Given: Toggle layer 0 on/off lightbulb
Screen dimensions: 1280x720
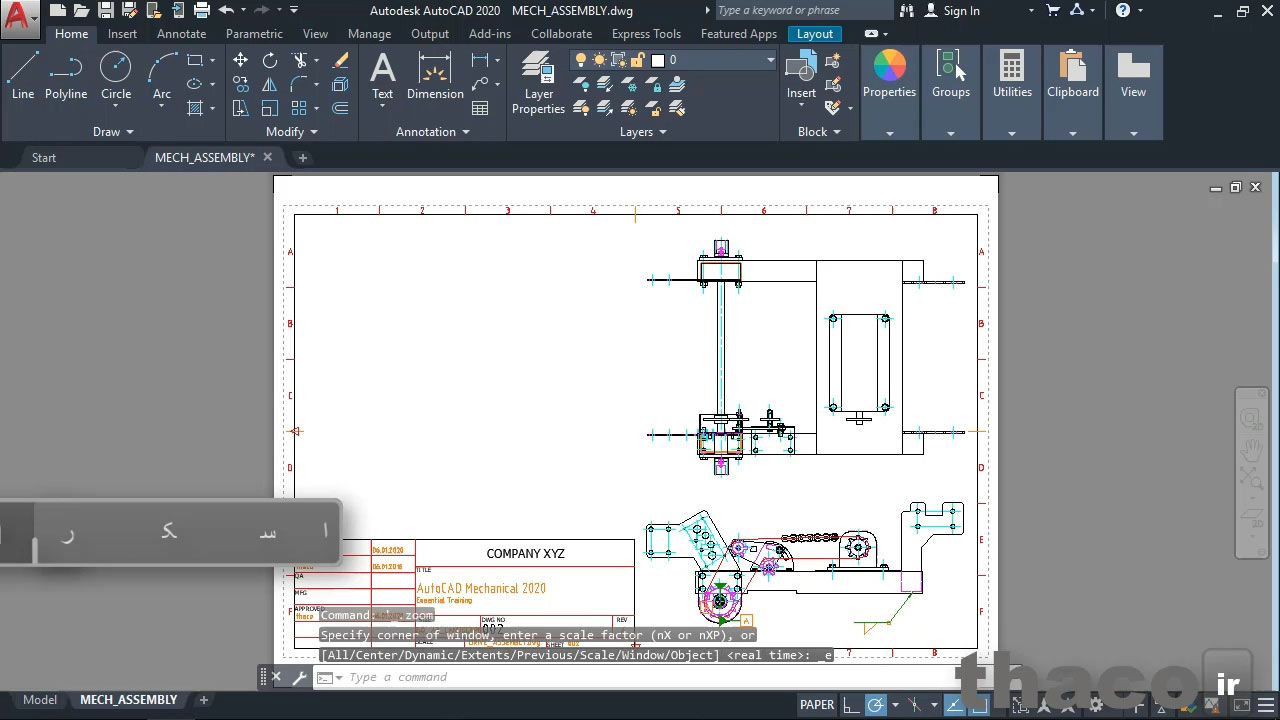Looking at the screenshot, I should [580, 60].
